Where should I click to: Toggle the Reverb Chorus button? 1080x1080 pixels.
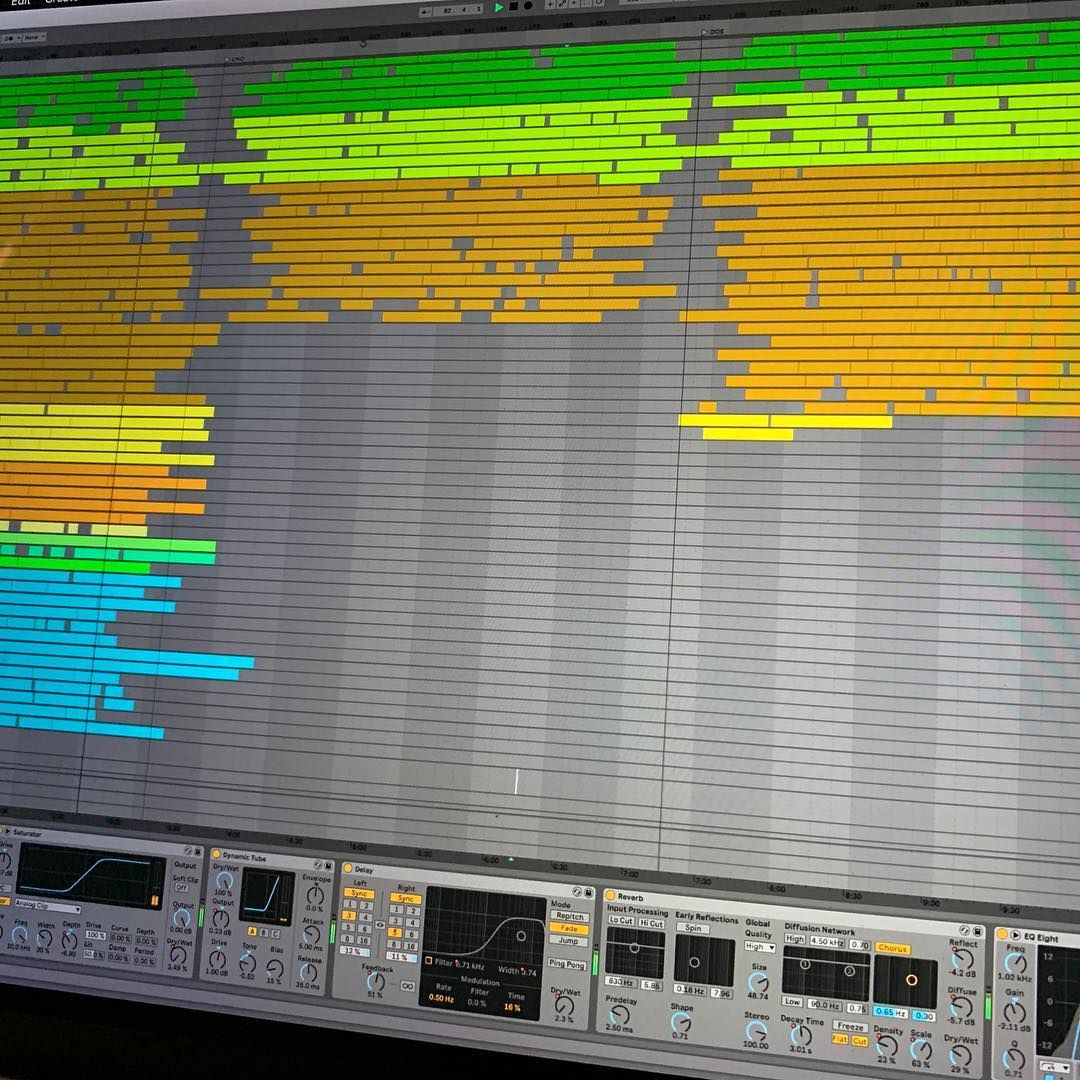[893, 948]
